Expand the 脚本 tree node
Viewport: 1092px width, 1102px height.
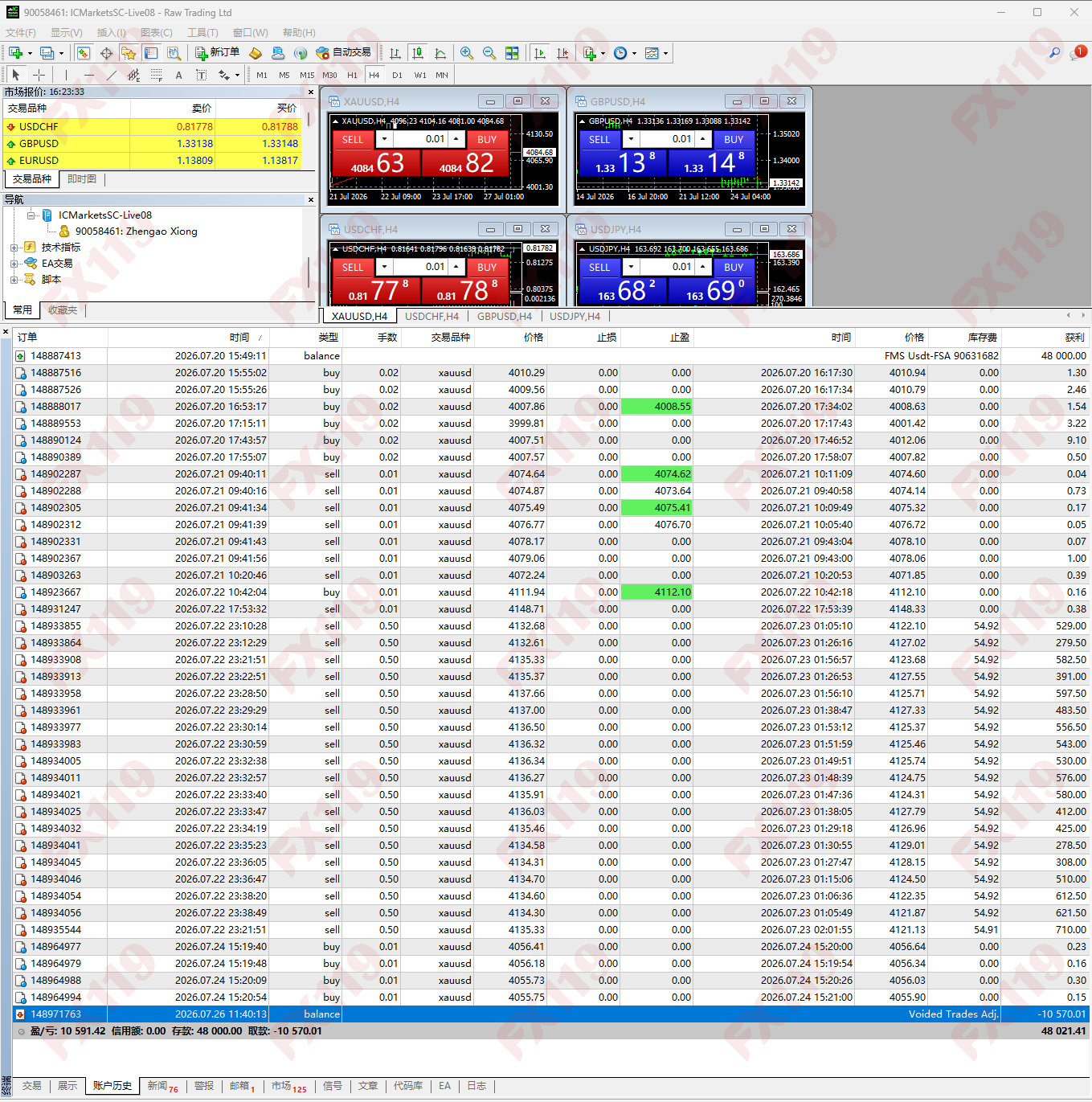click(x=14, y=280)
